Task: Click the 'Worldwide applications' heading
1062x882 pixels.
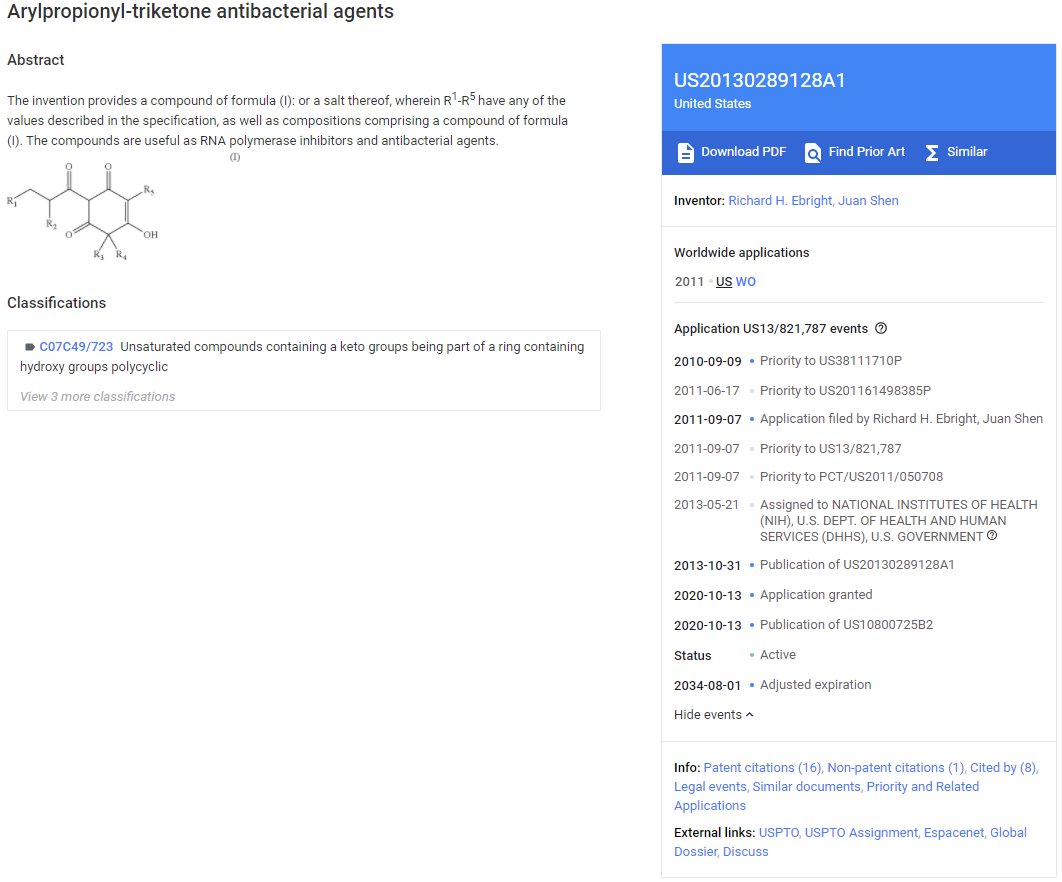Action: point(741,253)
